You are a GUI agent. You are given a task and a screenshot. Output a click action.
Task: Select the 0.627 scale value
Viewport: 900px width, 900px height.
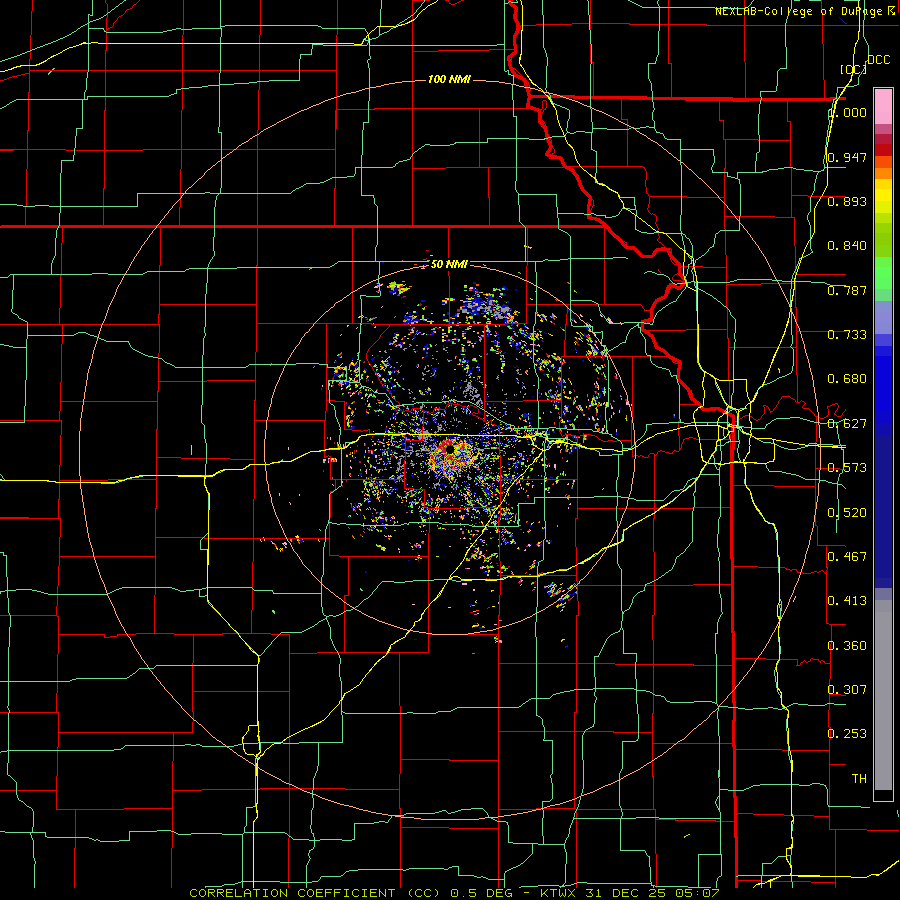tap(847, 424)
